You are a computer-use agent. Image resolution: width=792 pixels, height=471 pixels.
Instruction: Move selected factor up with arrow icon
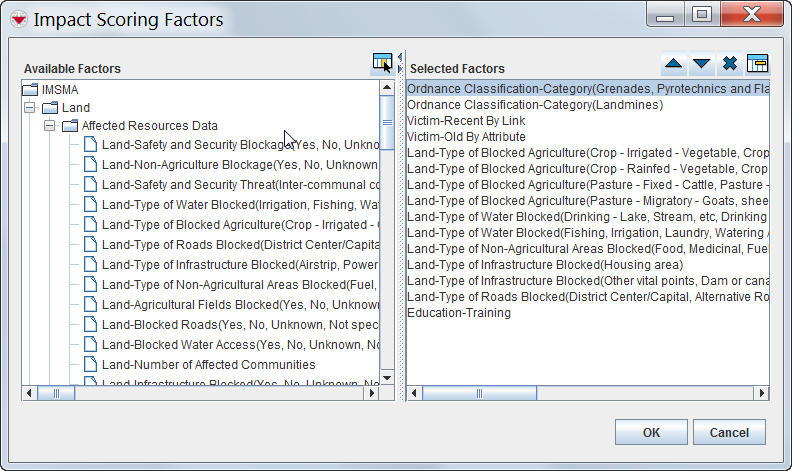pyautogui.click(x=675, y=64)
